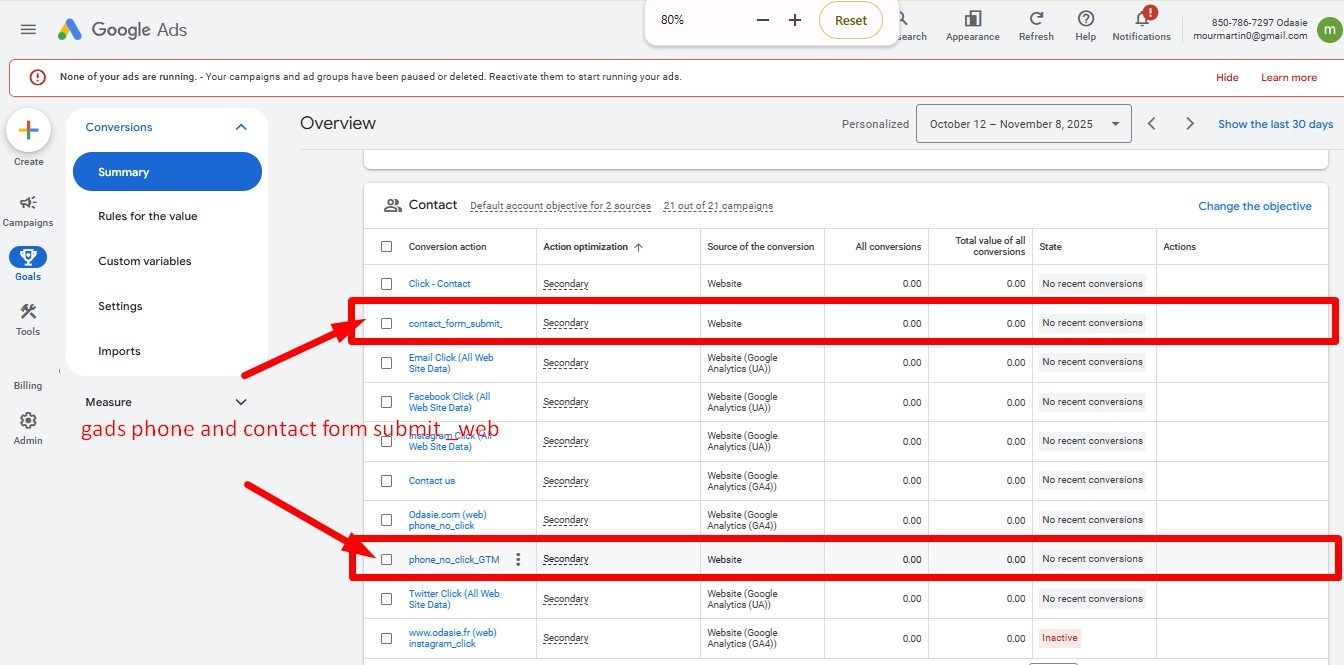Check the Twitter Click row checkbox
The width and height of the screenshot is (1344, 665).
coord(387,599)
